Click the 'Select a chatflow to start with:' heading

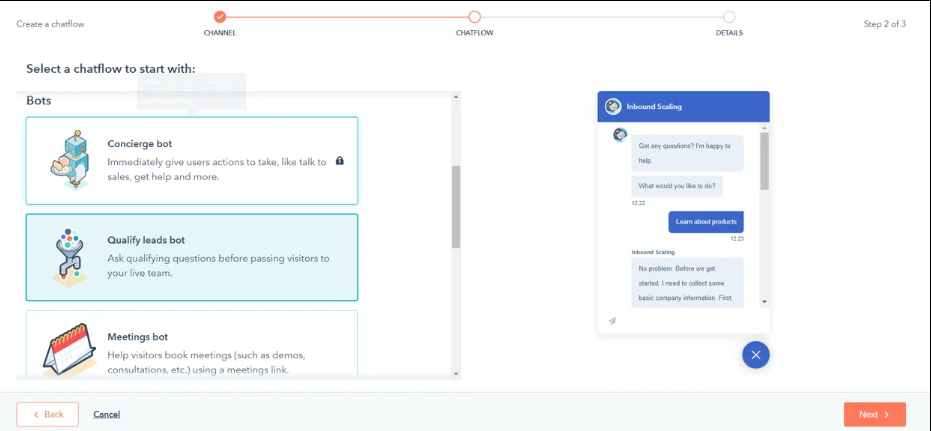point(110,69)
